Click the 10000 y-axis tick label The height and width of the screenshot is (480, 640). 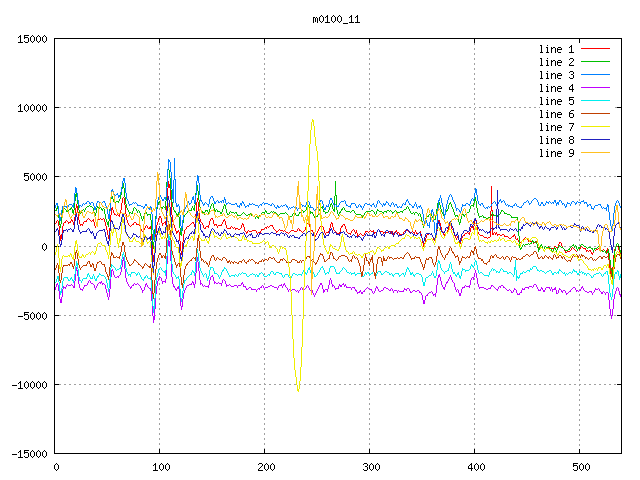[32, 108]
